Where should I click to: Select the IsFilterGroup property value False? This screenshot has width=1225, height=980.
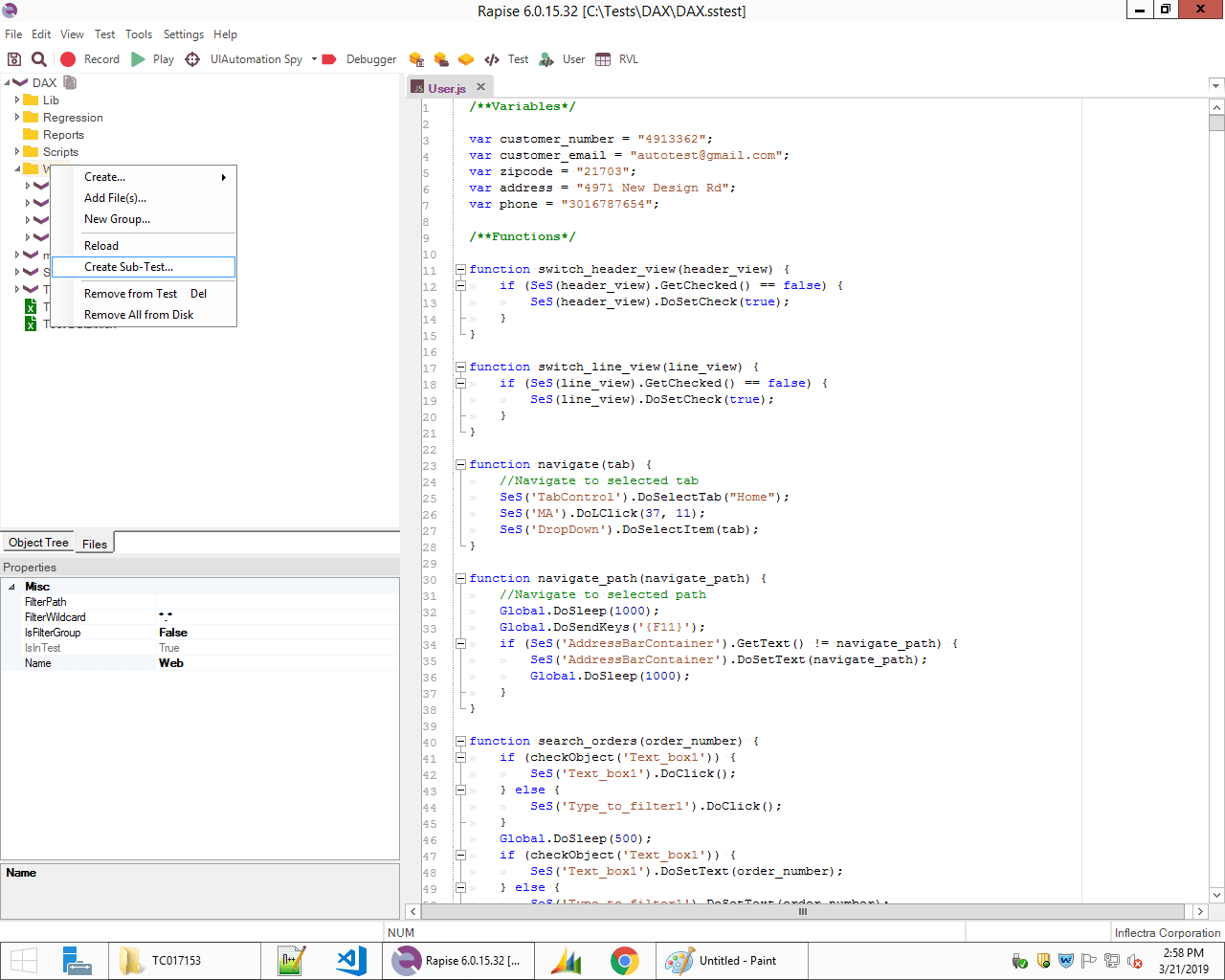278,633
